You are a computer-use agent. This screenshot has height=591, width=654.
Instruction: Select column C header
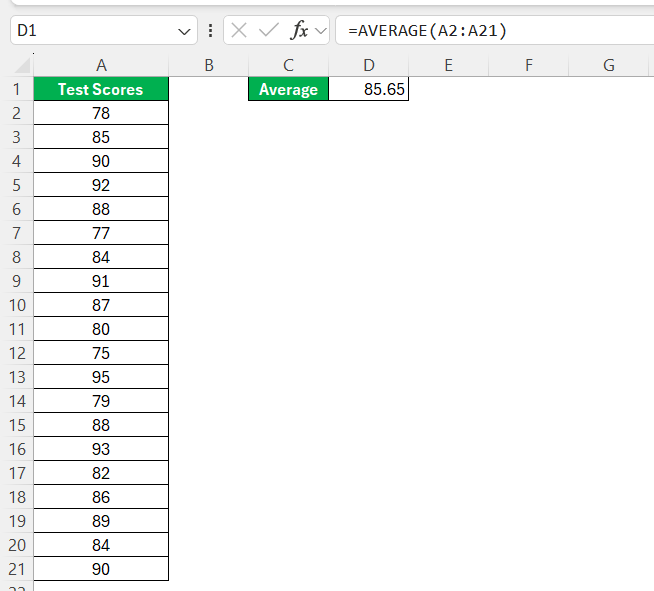[289, 65]
